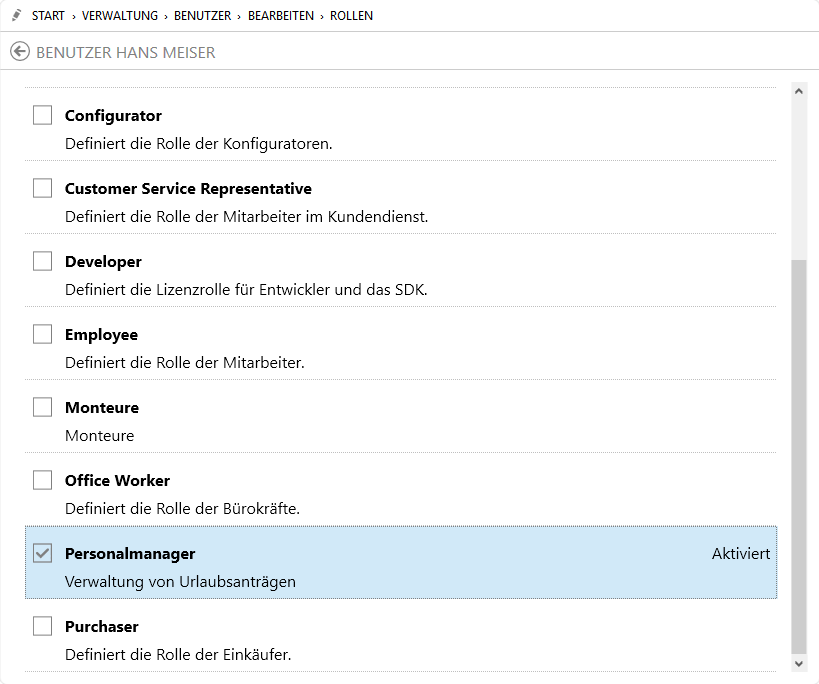Toggle the Monteure role checkbox

(x=42, y=407)
